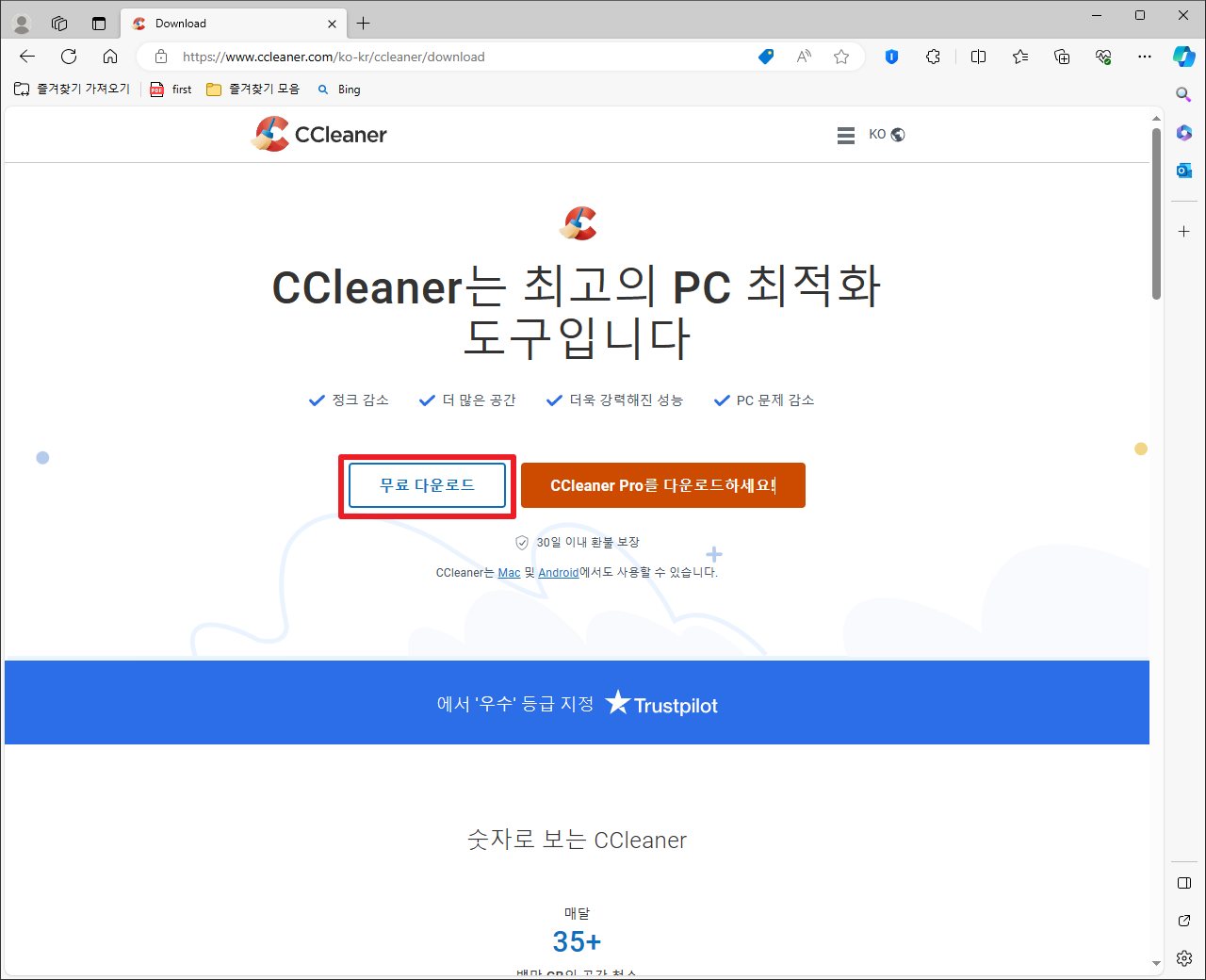Open the tab actions menu icon
Image resolution: width=1206 pixels, height=980 pixels.
coord(99,24)
